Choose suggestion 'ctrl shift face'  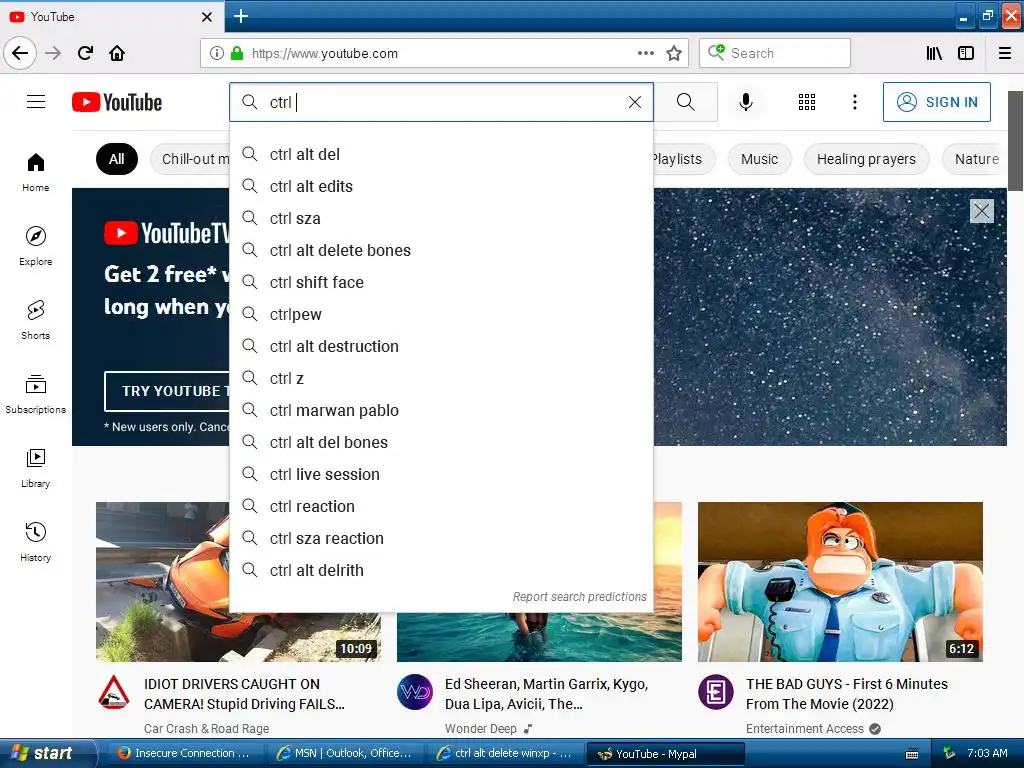(441, 282)
